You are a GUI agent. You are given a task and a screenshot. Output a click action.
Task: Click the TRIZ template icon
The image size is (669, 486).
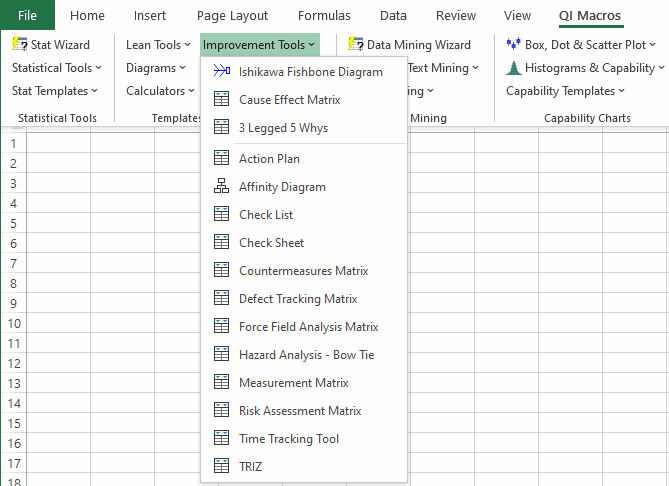221,466
